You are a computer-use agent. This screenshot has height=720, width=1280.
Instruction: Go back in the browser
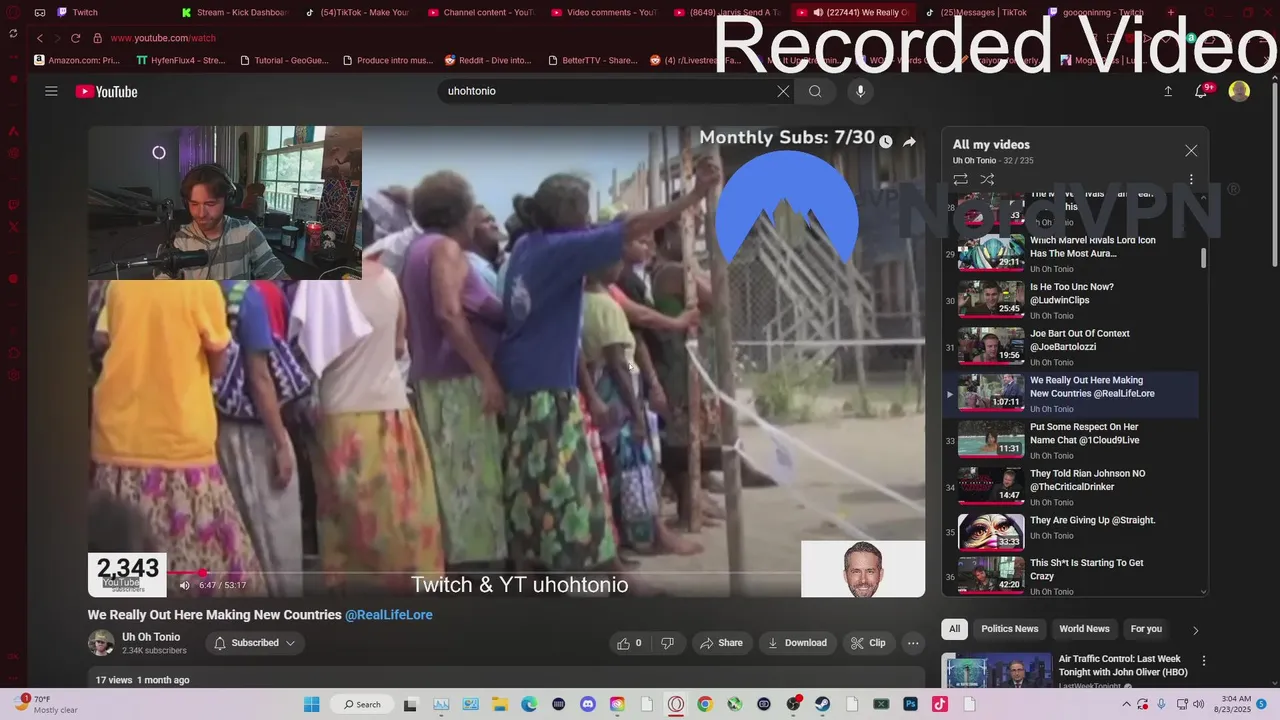(x=40, y=38)
